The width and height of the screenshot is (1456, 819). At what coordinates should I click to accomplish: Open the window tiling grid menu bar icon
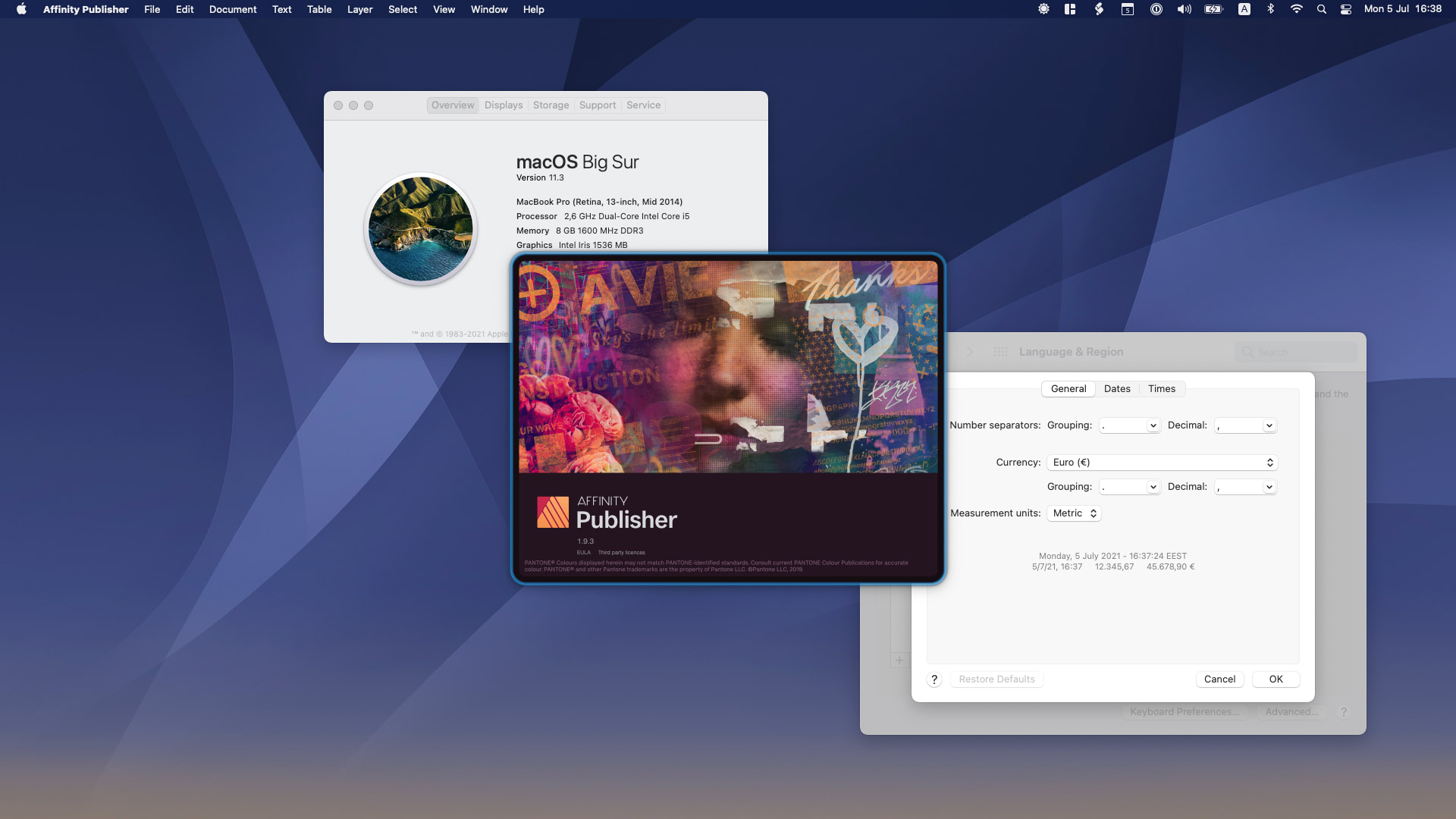[1070, 9]
